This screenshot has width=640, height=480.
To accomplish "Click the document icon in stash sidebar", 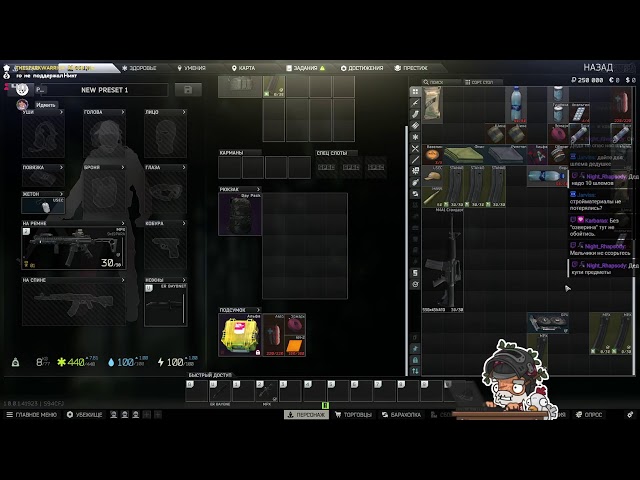I will pos(415,273).
